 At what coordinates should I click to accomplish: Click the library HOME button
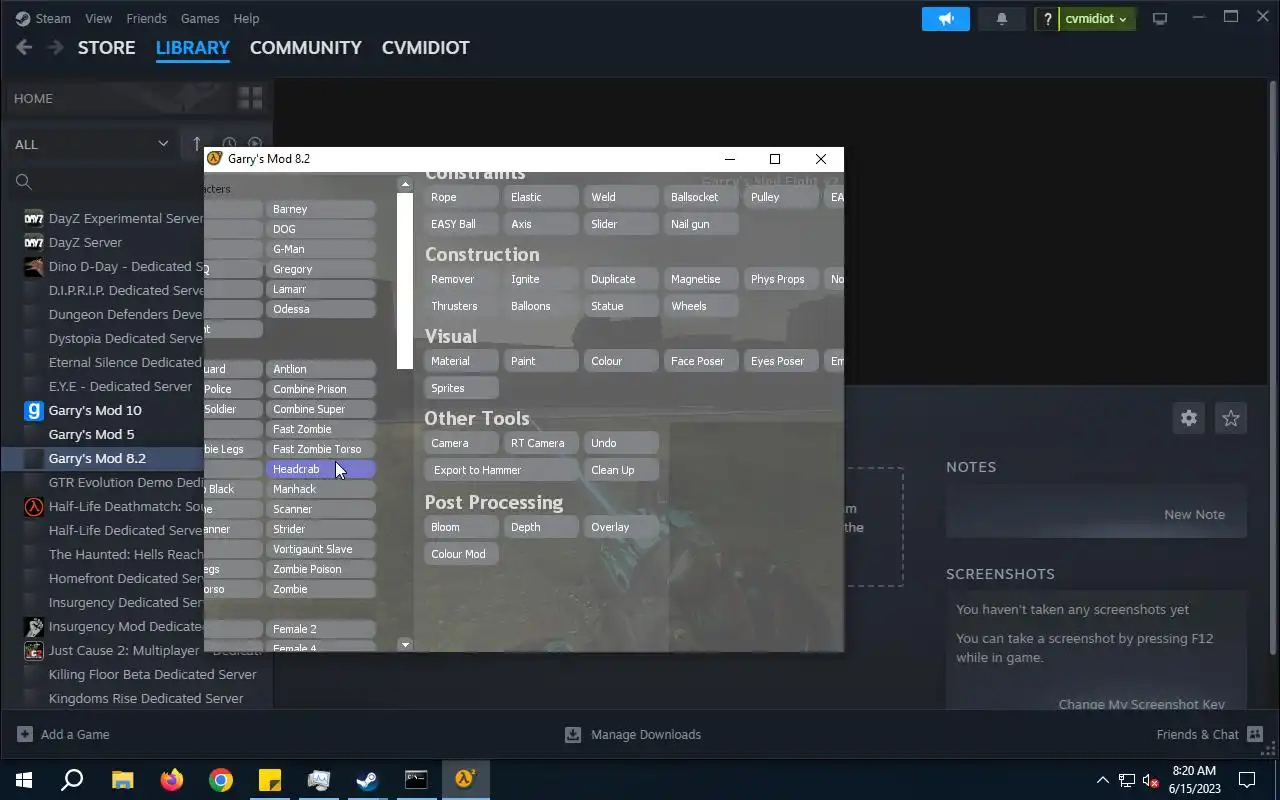coord(118,98)
